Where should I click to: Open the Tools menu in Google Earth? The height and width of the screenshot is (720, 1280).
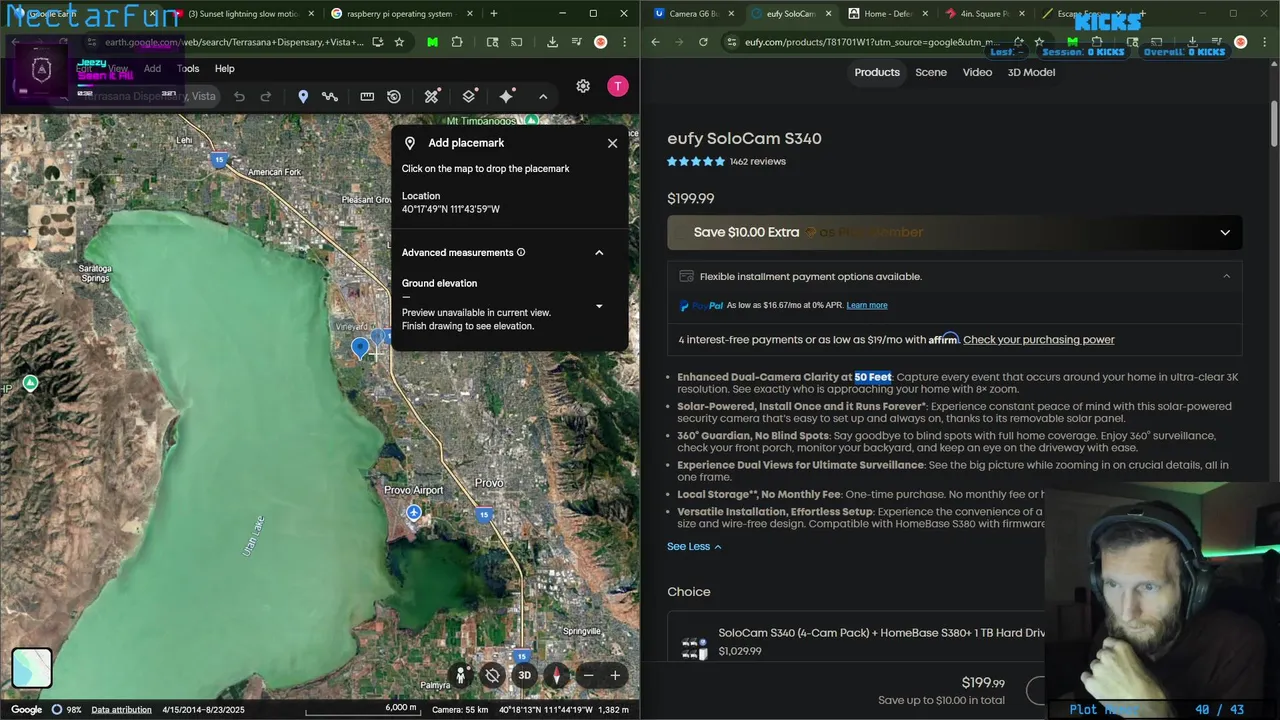point(188,69)
